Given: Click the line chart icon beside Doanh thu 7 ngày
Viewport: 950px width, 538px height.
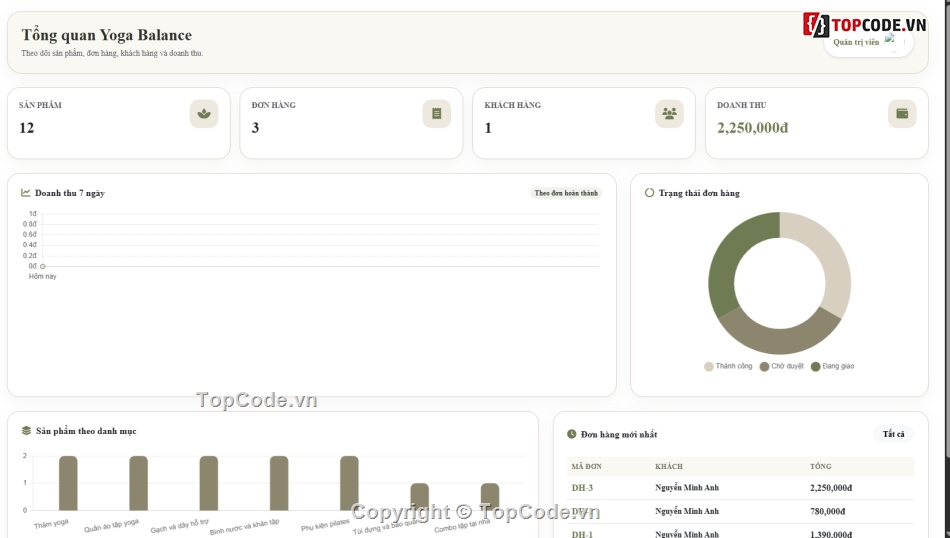Looking at the screenshot, I should [x=25, y=193].
